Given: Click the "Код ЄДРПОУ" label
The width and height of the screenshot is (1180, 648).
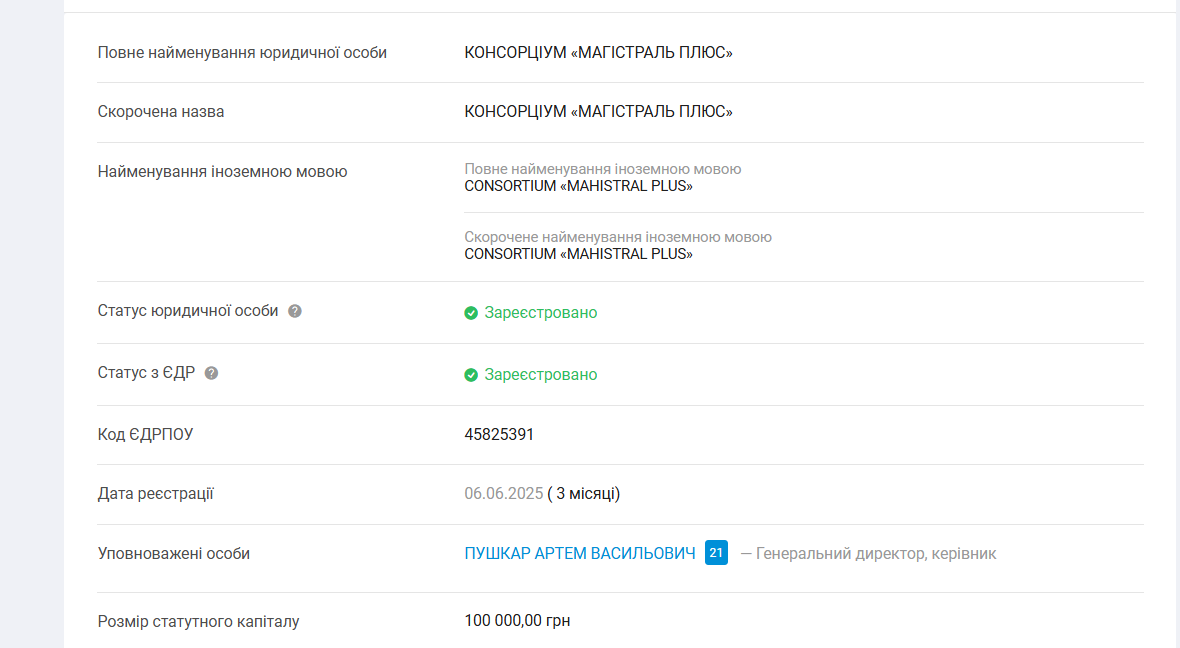Looking at the screenshot, I should pos(146,435).
